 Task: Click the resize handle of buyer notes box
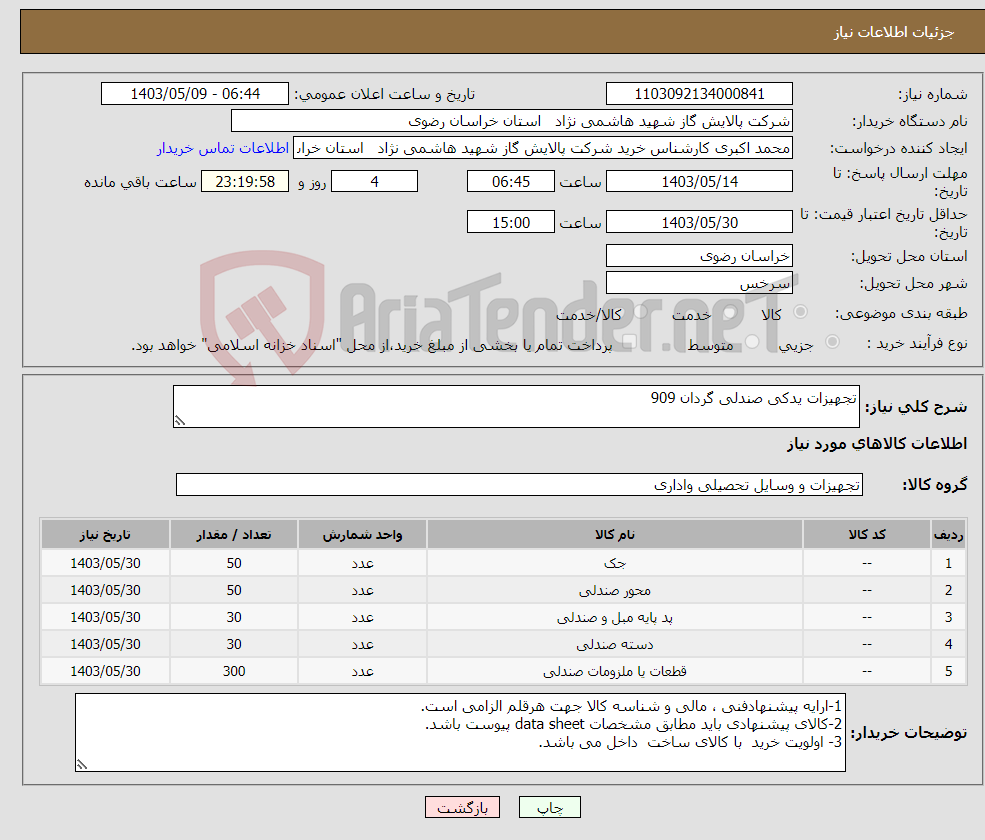[82, 765]
